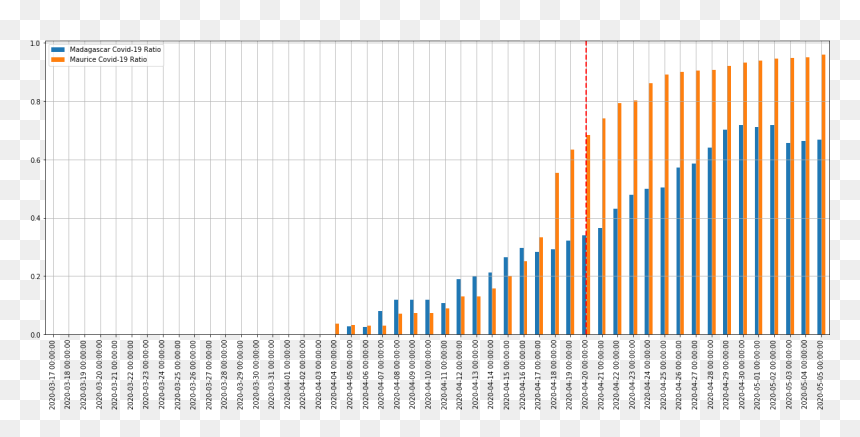Click the x-axis label 2020-04-01 00:00:00
The width and height of the screenshot is (860, 437).
pos(288,374)
